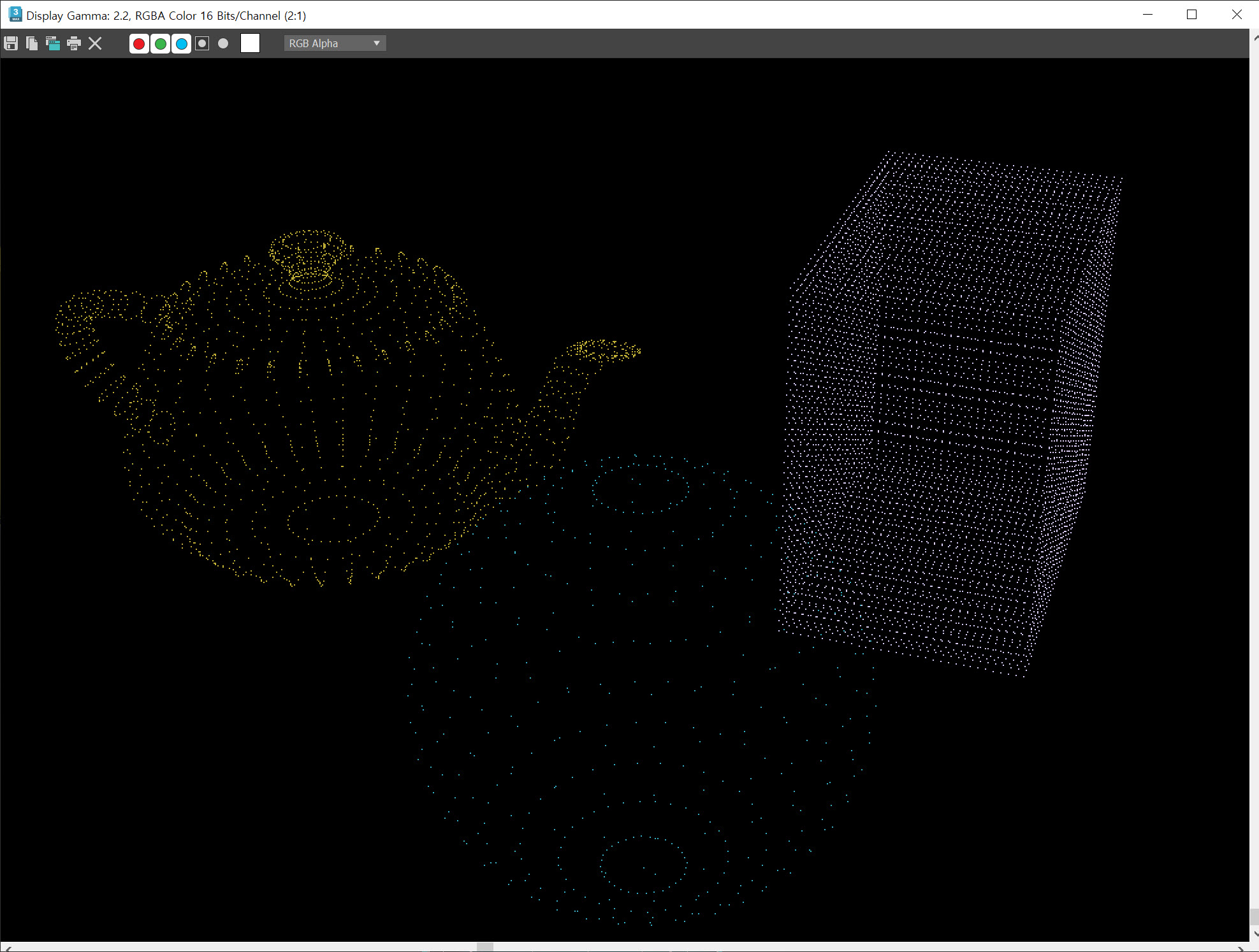
Task: Switch to monochrome display mode
Action: (x=223, y=43)
